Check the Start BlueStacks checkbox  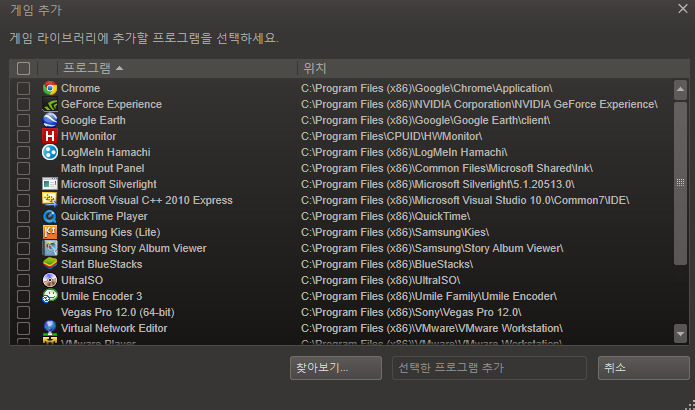pos(23,264)
